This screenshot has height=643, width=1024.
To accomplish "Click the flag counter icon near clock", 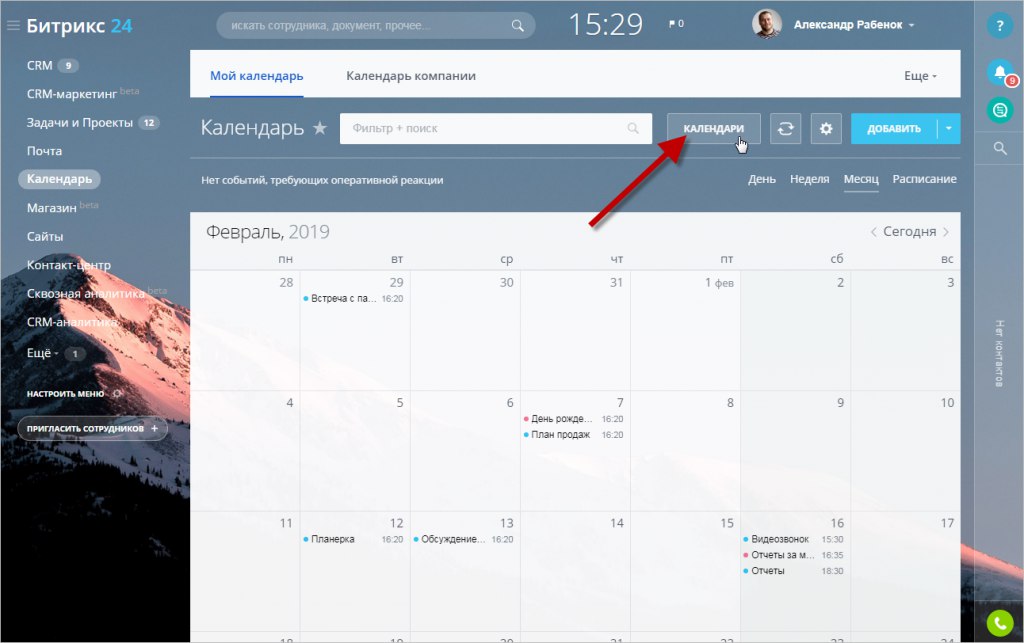I will 676,24.
